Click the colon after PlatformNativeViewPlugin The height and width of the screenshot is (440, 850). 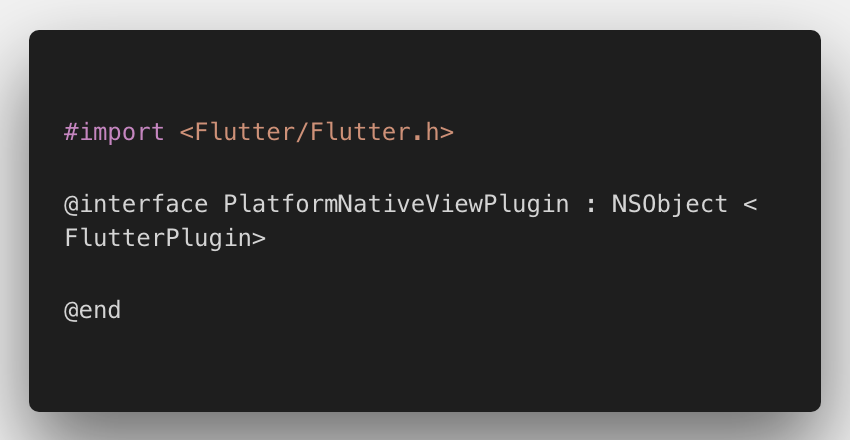coord(591,206)
